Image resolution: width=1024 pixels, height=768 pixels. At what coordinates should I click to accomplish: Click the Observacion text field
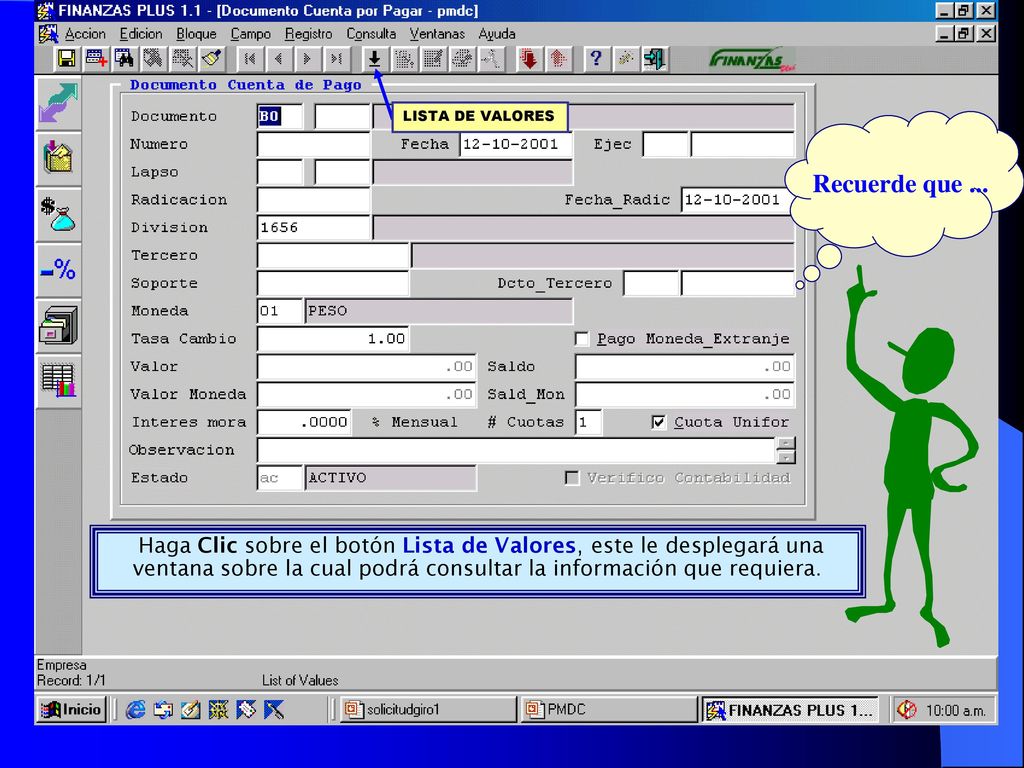point(516,450)
